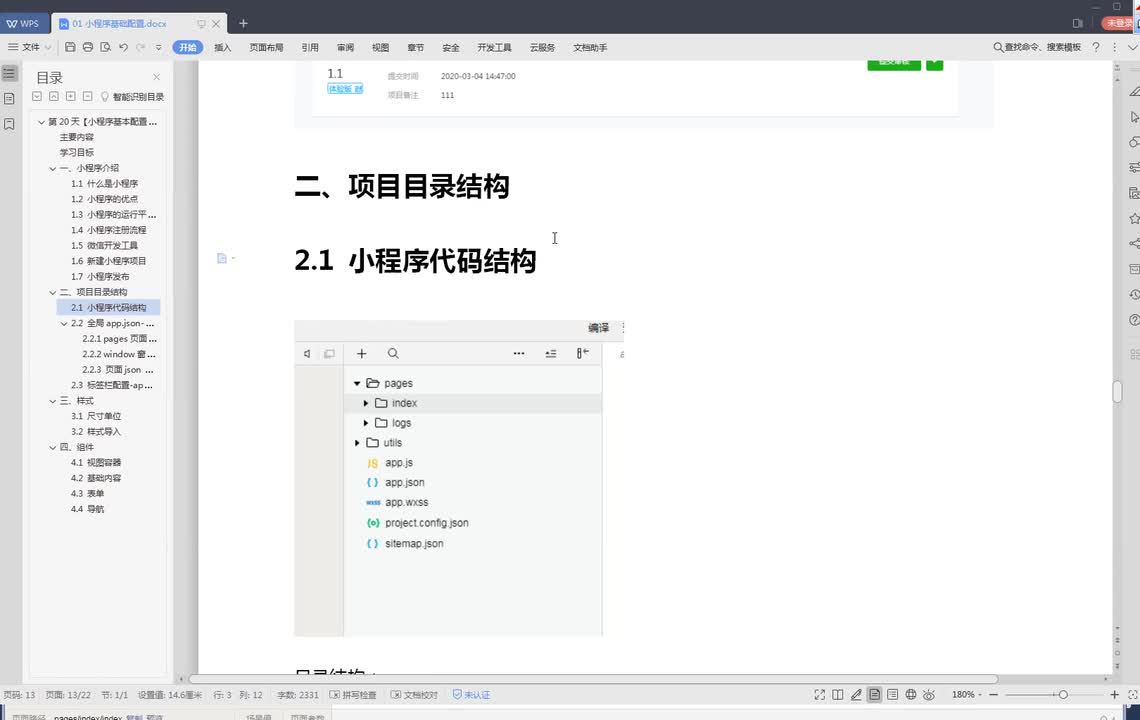Screen dimensions: 1140x720
Task: Open the 文档助手 tab
Action: click(590, 47)
